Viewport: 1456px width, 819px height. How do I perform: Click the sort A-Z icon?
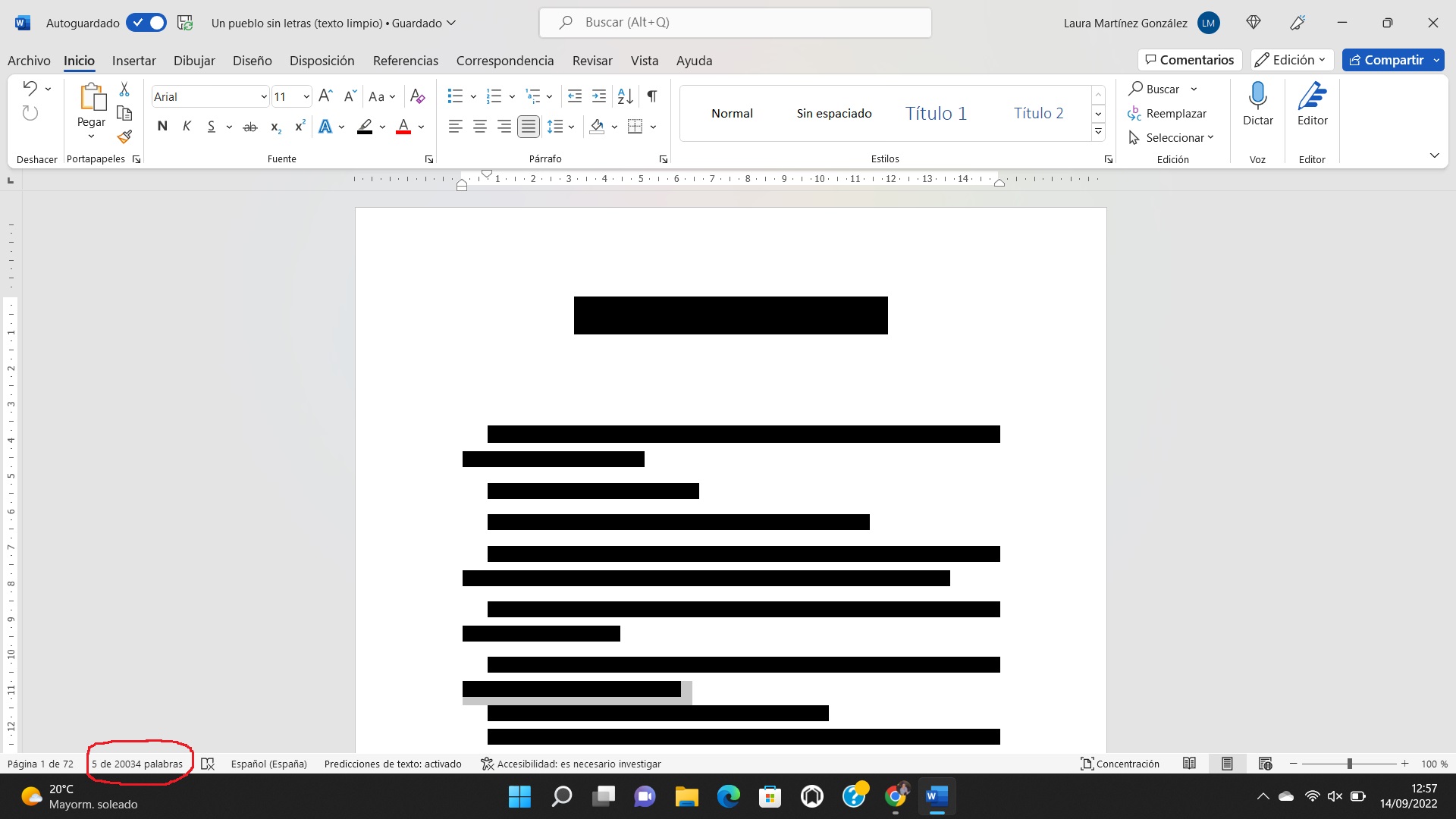pos(625,96)
